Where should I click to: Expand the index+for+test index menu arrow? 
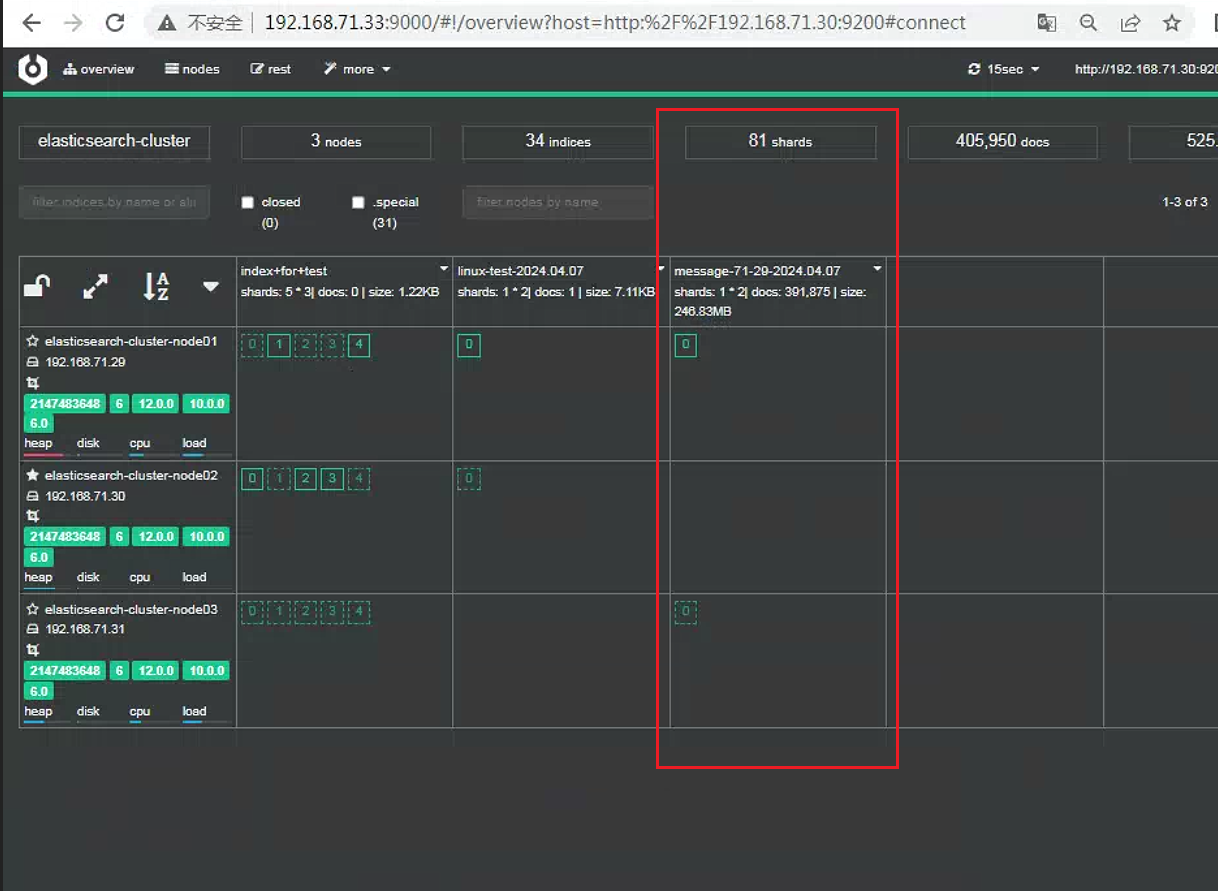pyautogui.click(x=444, y=270)
